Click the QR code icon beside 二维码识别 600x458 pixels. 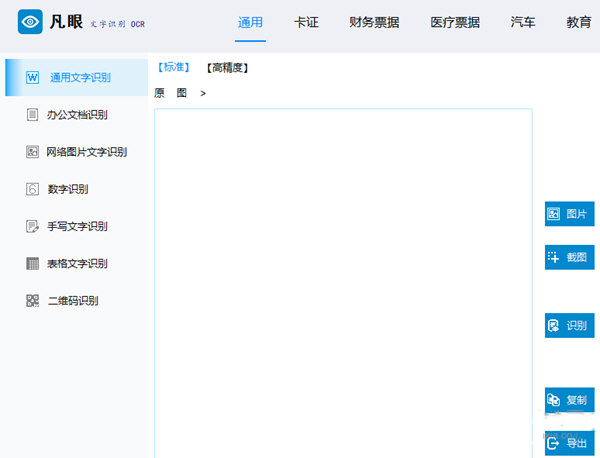pyautogui.click(x=33, y=300)
